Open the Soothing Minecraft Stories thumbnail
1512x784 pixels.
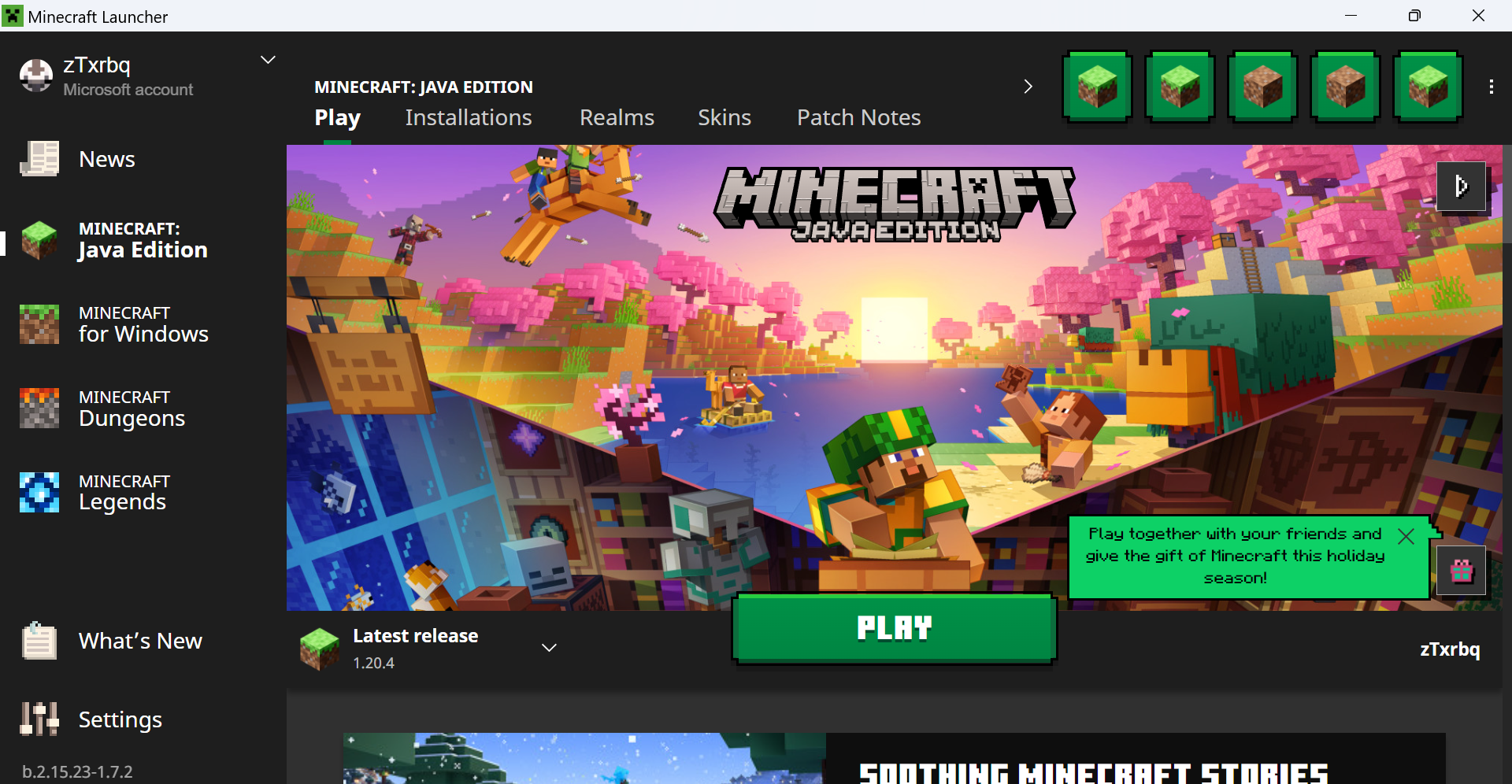coord(584,759)
